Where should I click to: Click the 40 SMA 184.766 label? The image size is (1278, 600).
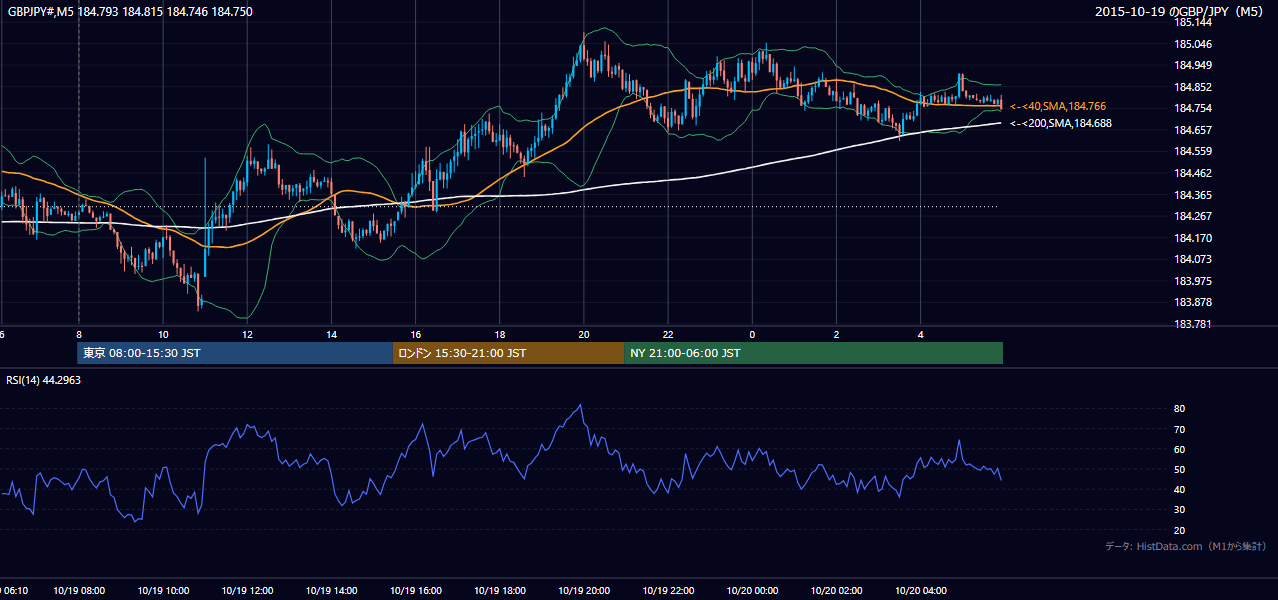(1058, 106)
